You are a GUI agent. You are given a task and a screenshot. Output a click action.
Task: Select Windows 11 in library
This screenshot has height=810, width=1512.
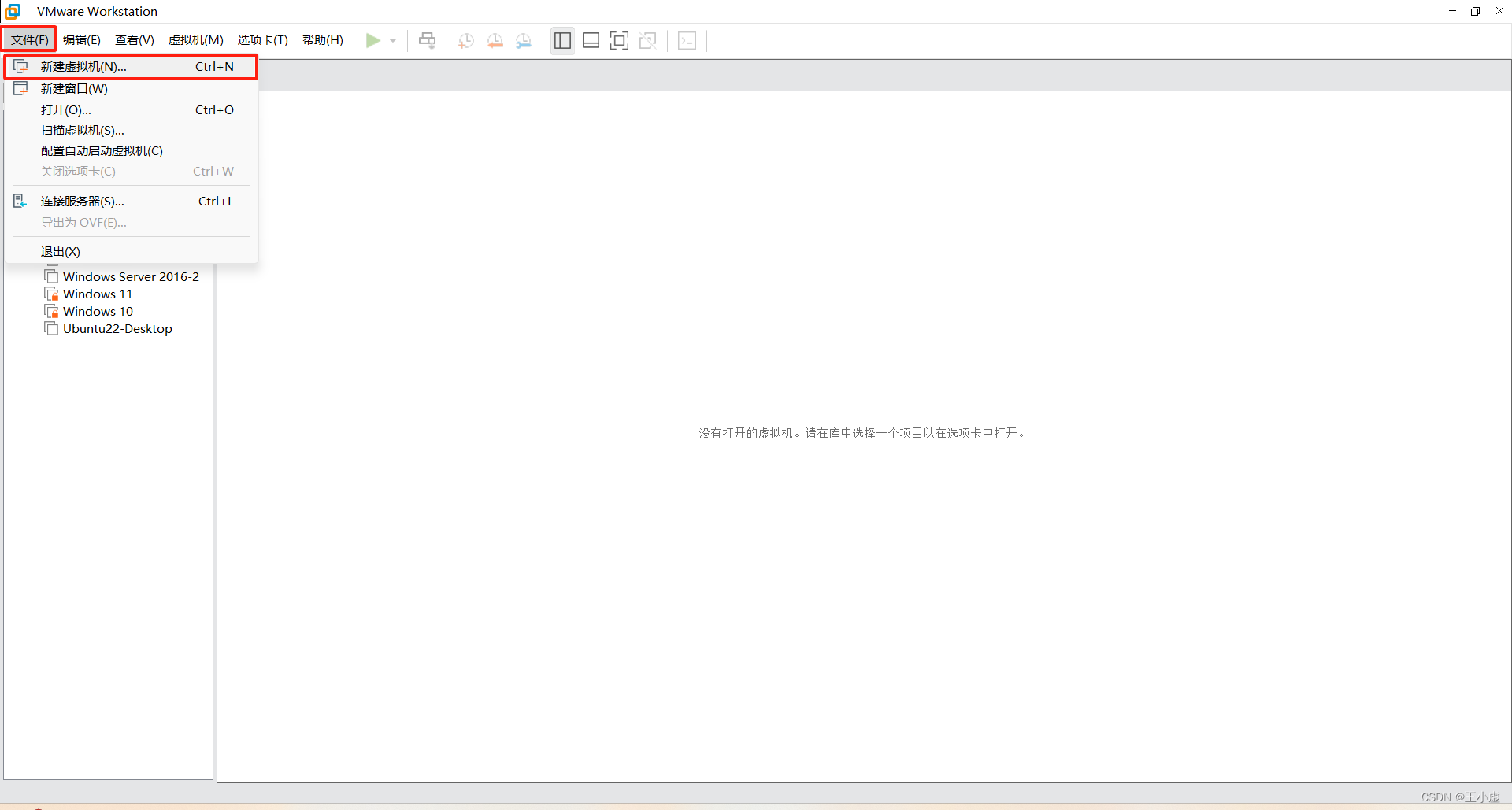click(x=98, y=294)
